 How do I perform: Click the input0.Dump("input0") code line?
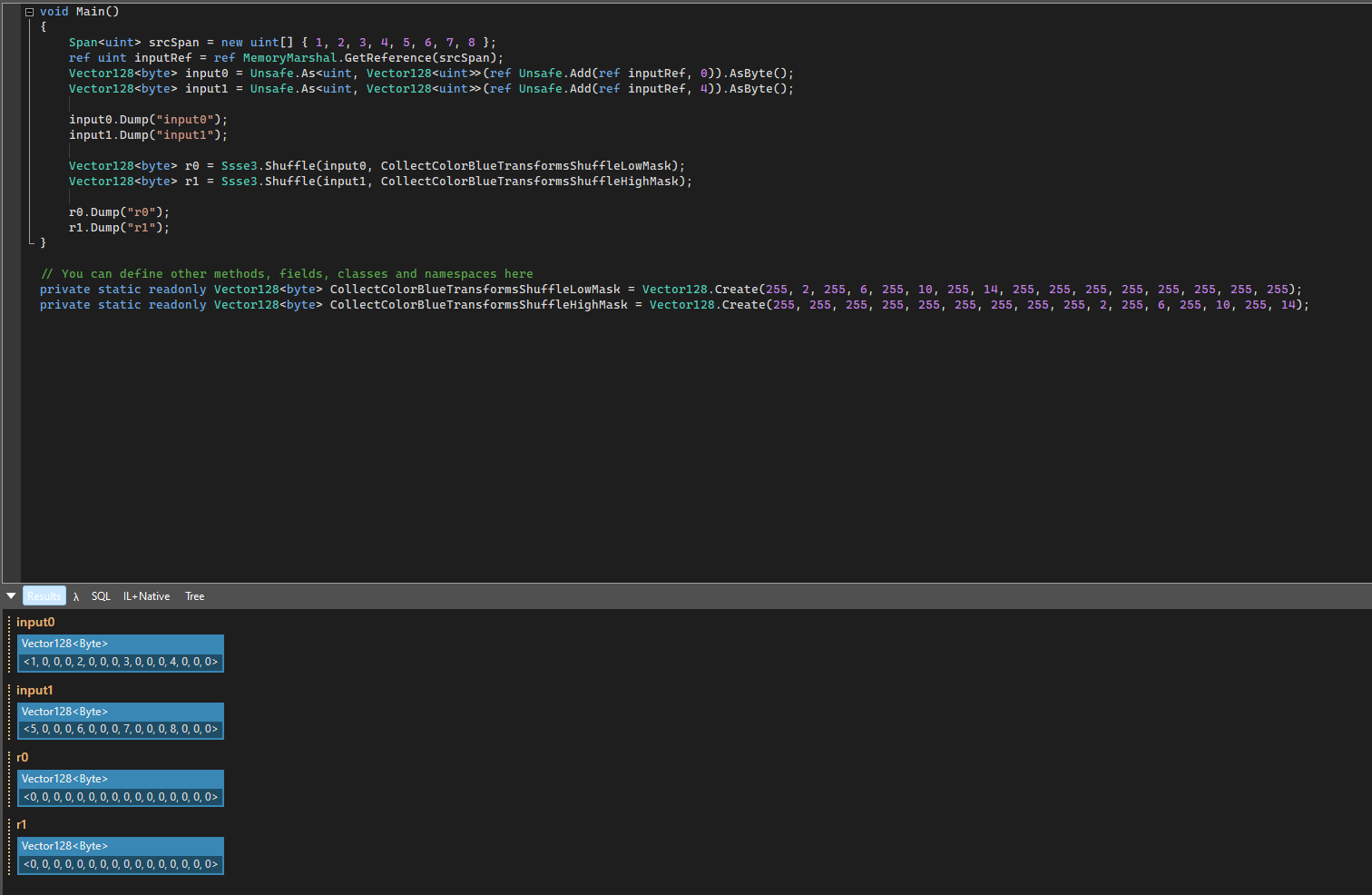coord(149,120)
